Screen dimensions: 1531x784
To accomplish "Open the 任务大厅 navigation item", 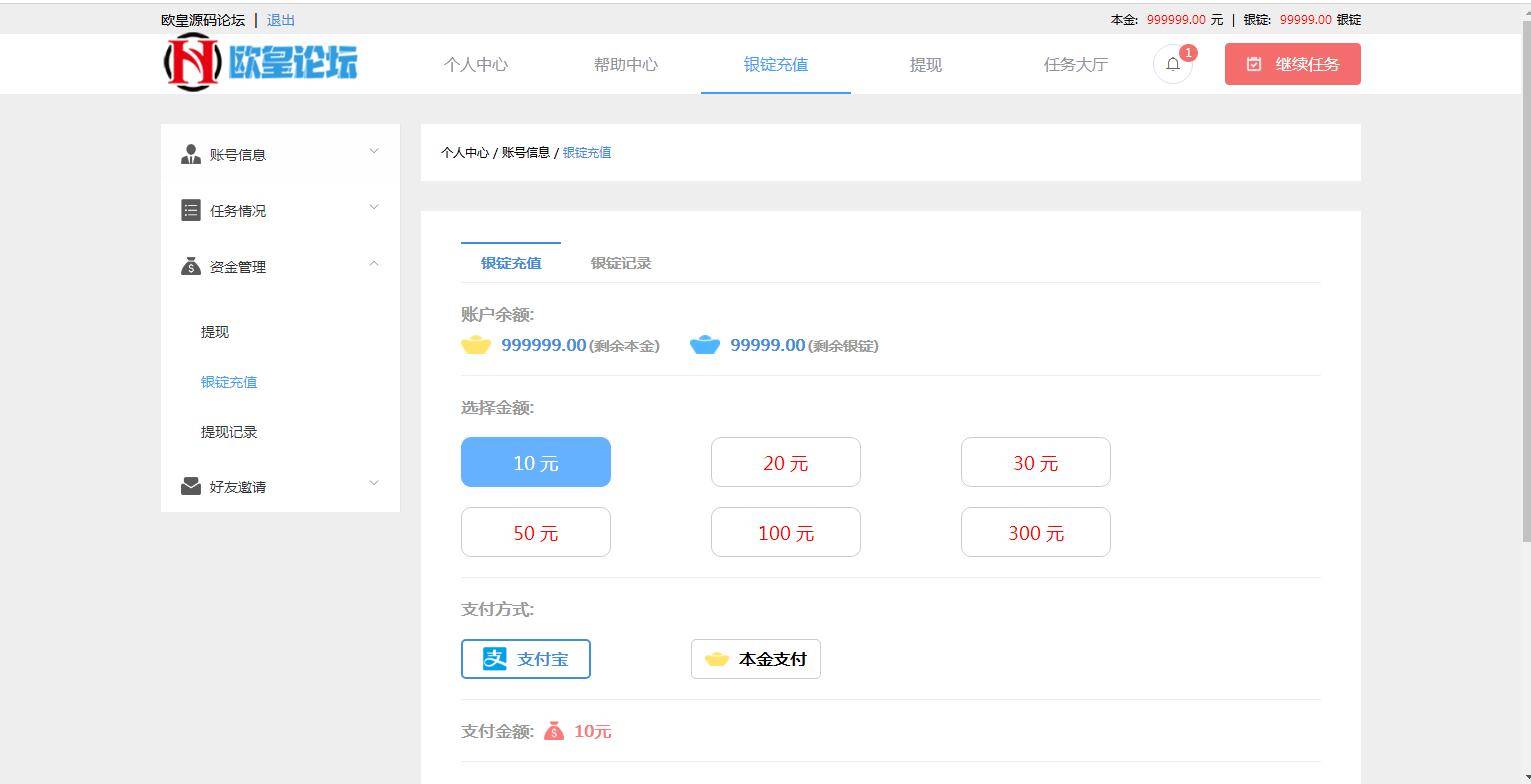I will tap(1075, 64).
